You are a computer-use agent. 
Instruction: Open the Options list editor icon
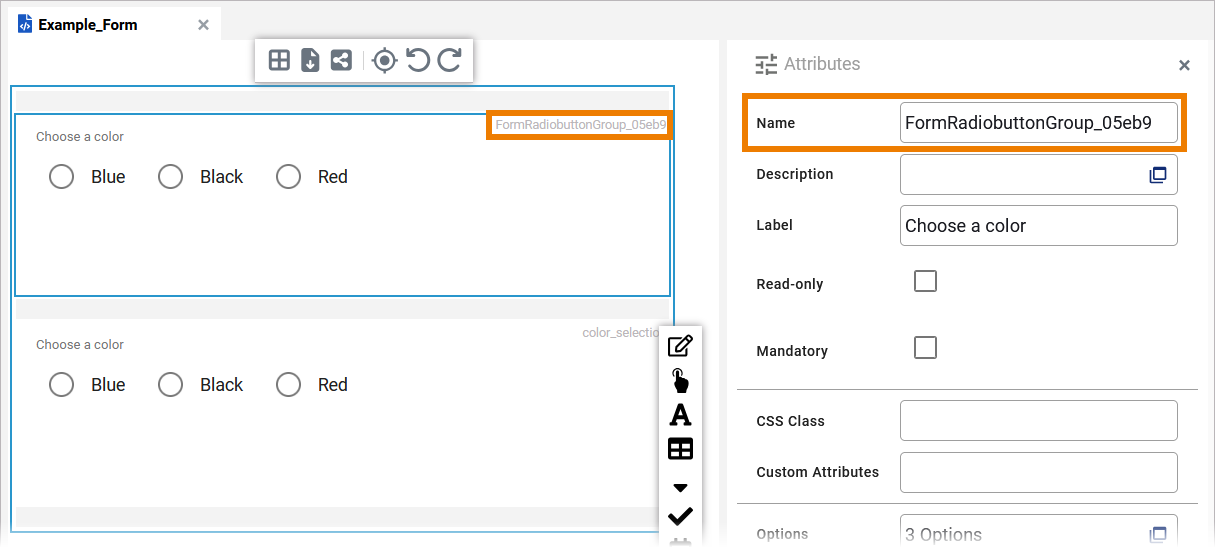click(1158, 534)
